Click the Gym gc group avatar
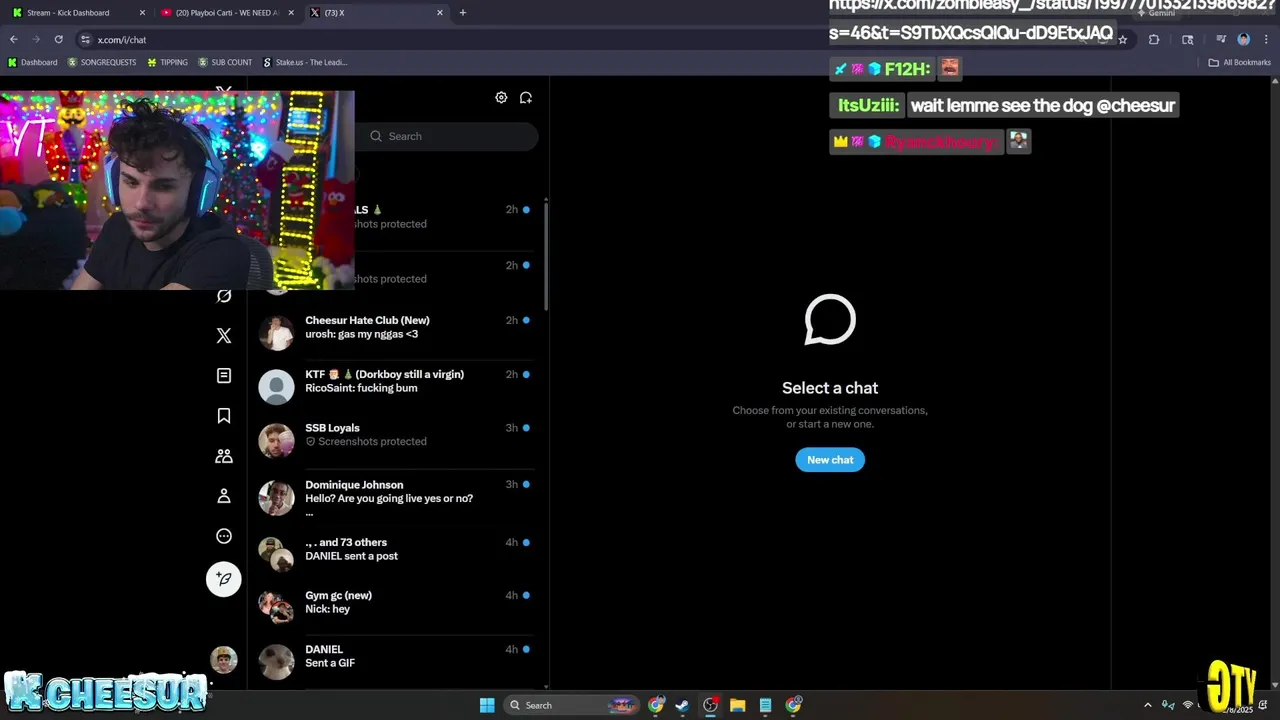1280x720 pixels. click(276, 605)
